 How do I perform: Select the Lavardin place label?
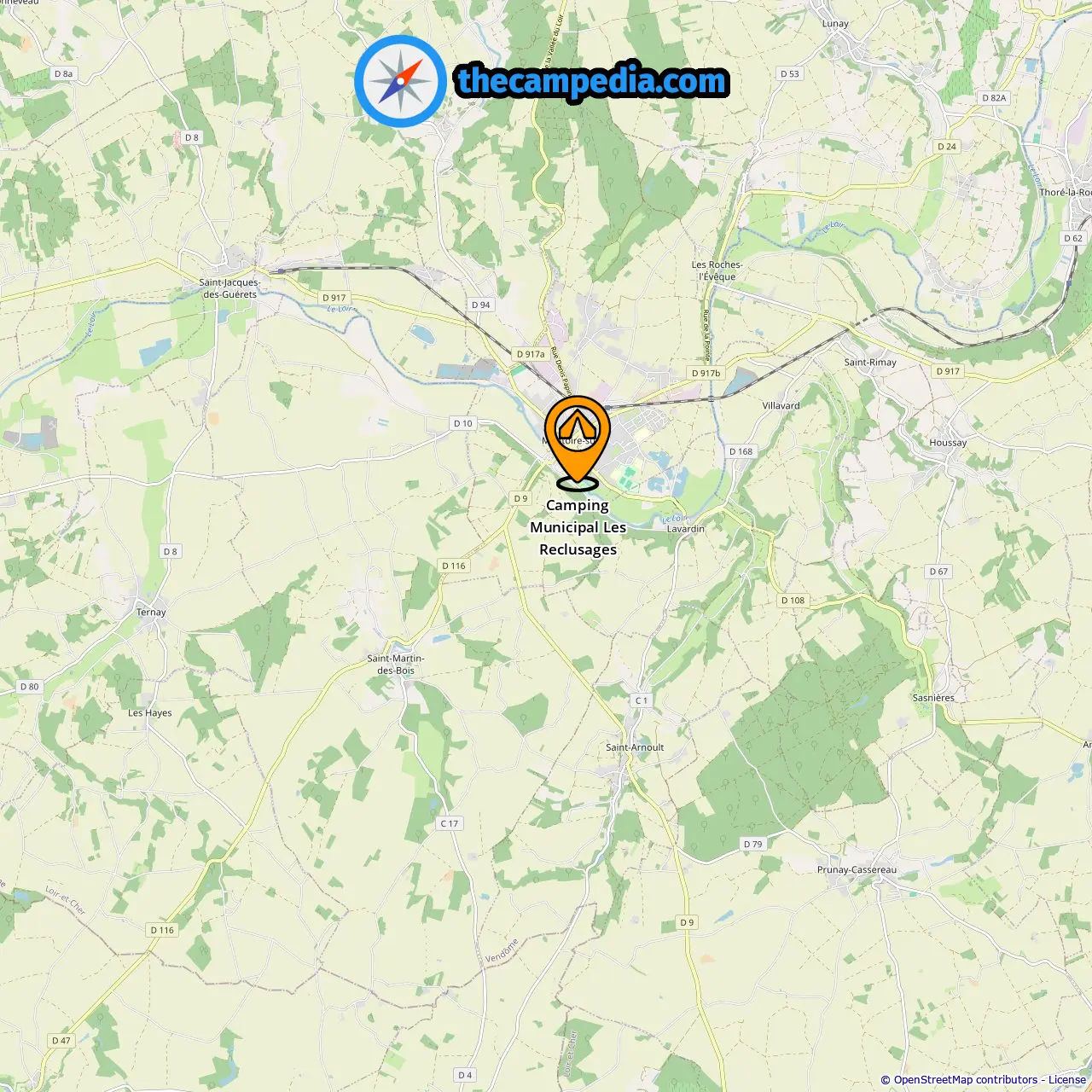[686, 529]
